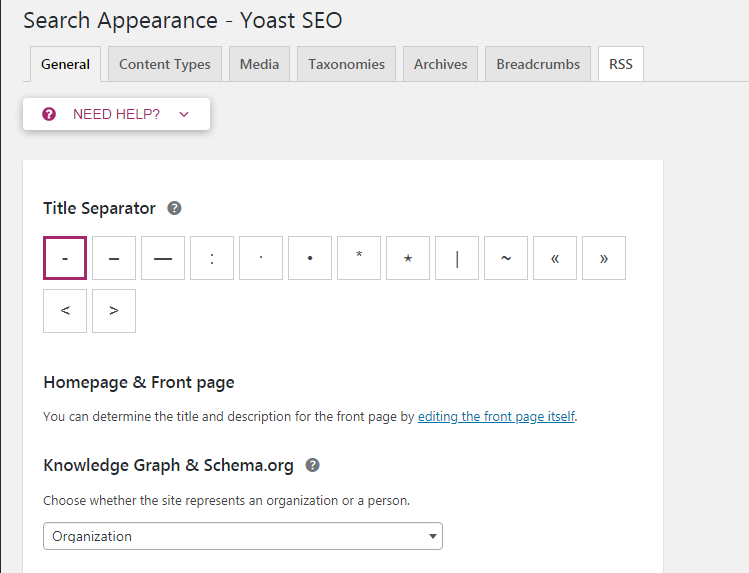Click the Title Separator help icon
The width and height of the screenshot is (749, 573).
175,209
